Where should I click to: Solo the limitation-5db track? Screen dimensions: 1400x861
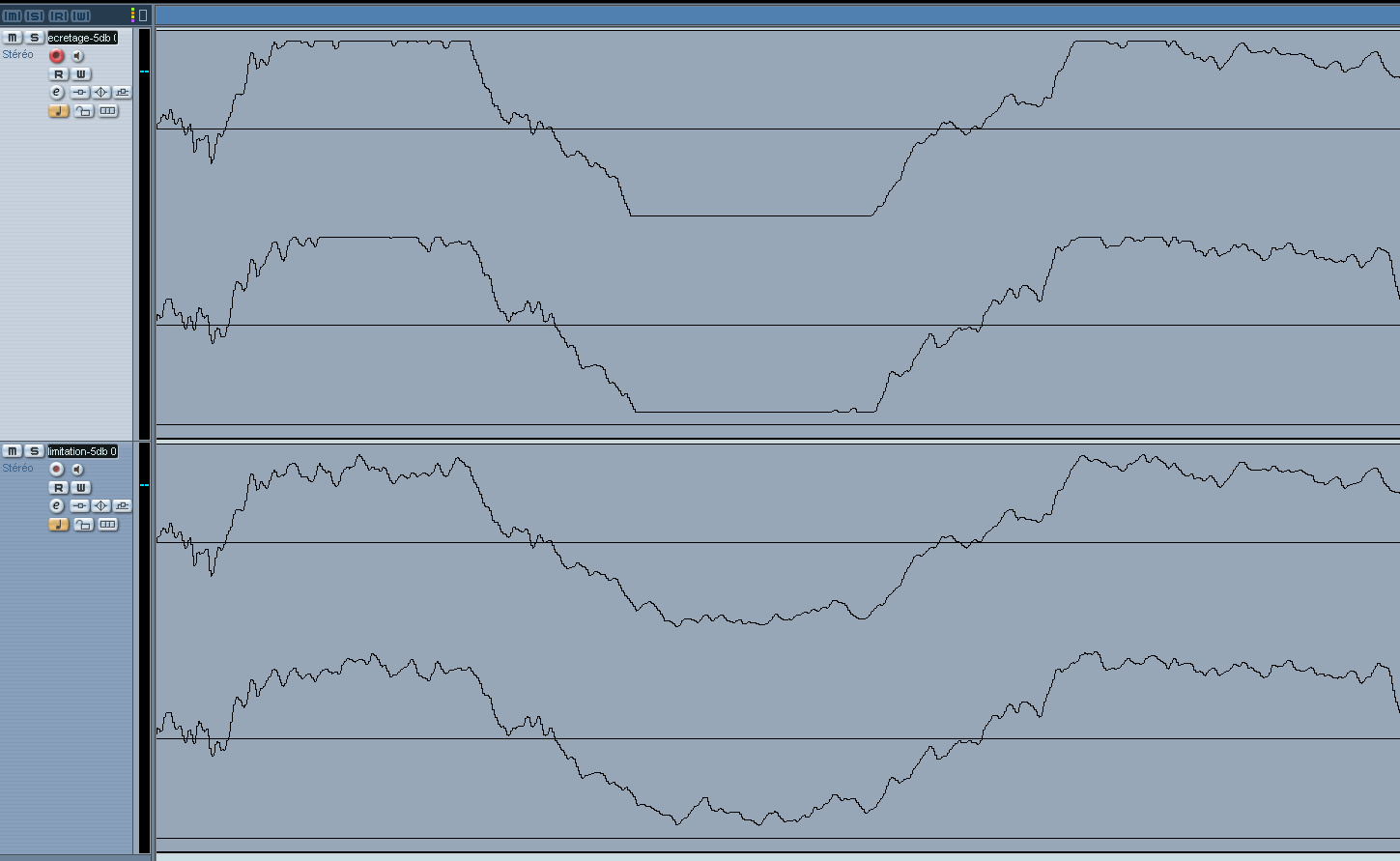coord(34,451)
